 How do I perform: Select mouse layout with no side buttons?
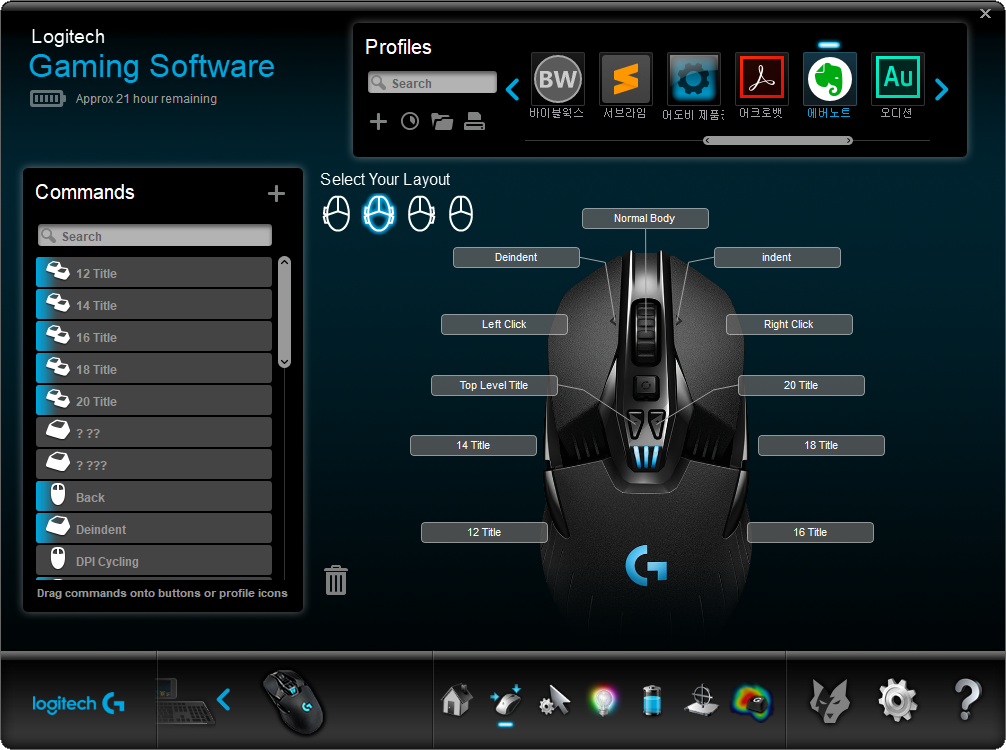point(461,213)
